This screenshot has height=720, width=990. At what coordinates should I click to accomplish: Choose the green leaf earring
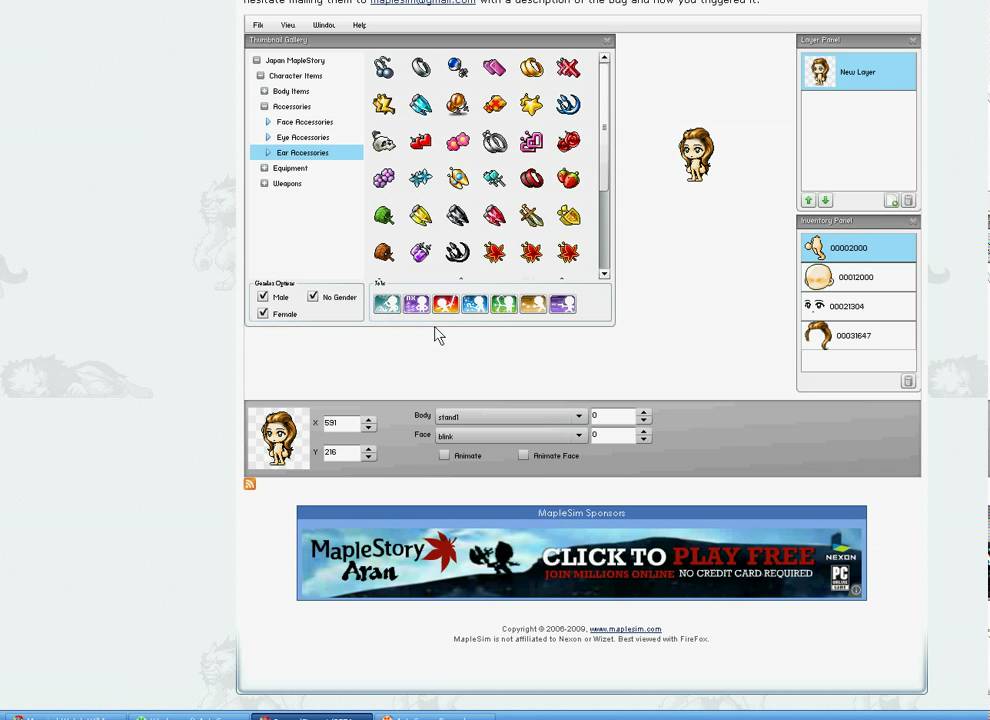(384, 215)
